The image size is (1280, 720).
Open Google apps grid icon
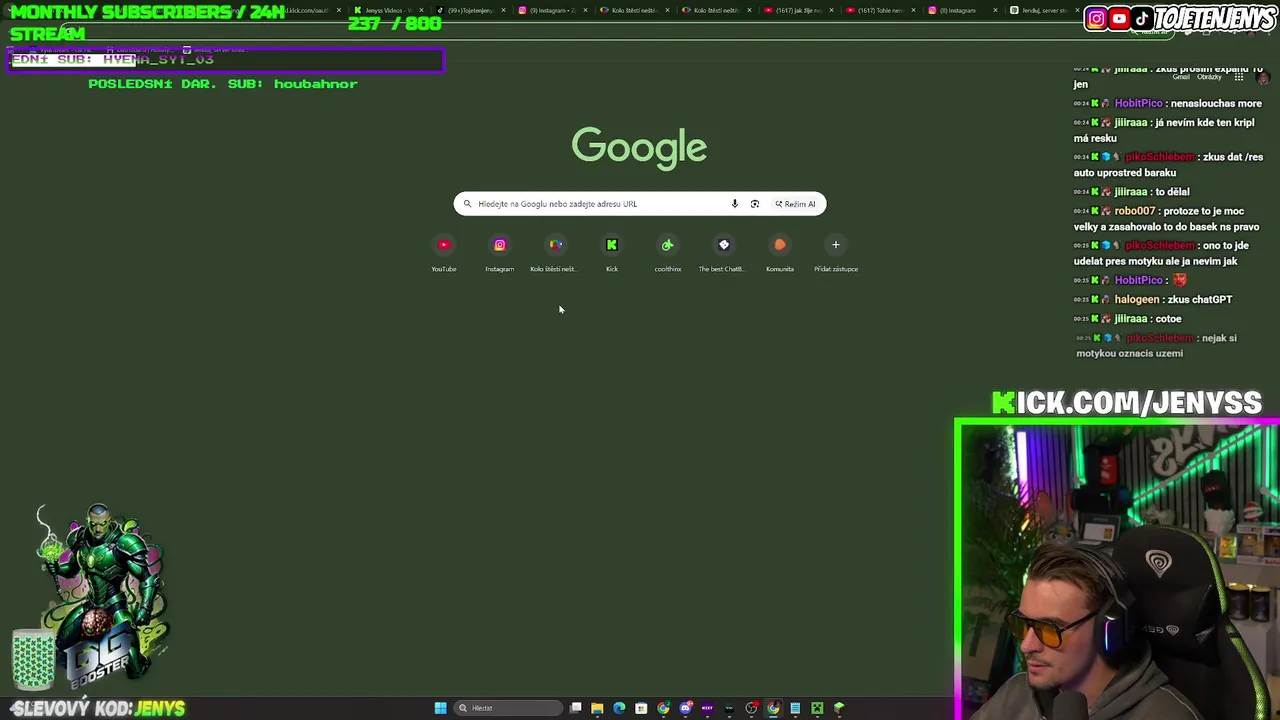[x=1238, y=77]
